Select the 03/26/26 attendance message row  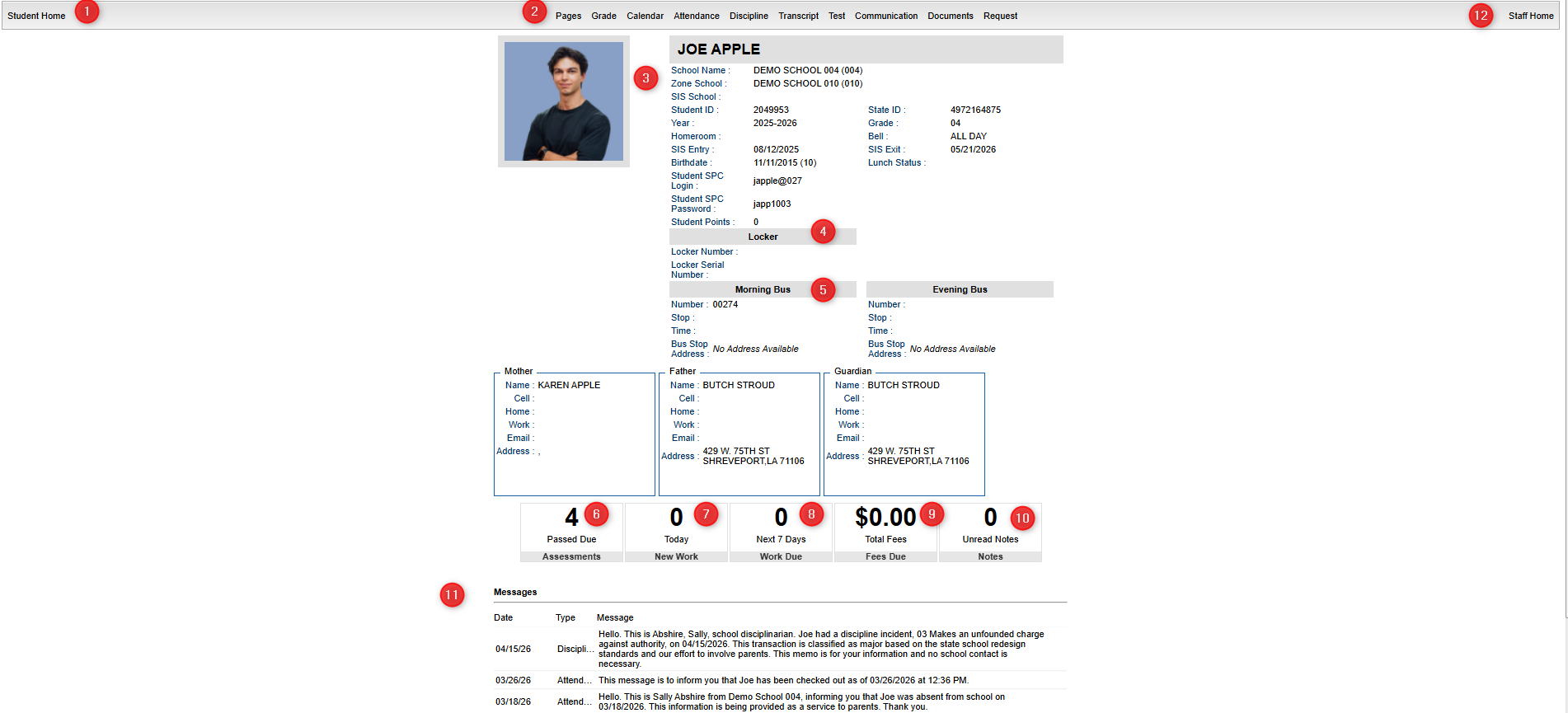[x=780, y=680]
